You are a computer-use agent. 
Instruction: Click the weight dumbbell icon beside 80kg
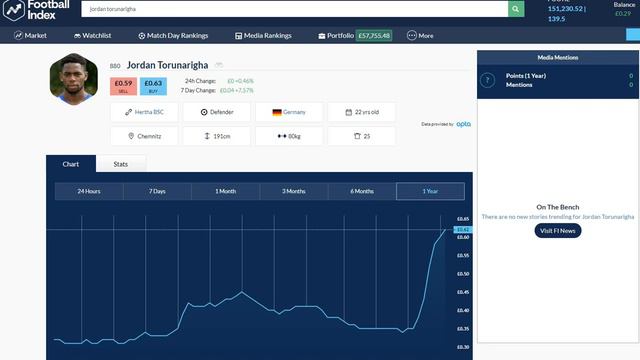tap(282, 136)
